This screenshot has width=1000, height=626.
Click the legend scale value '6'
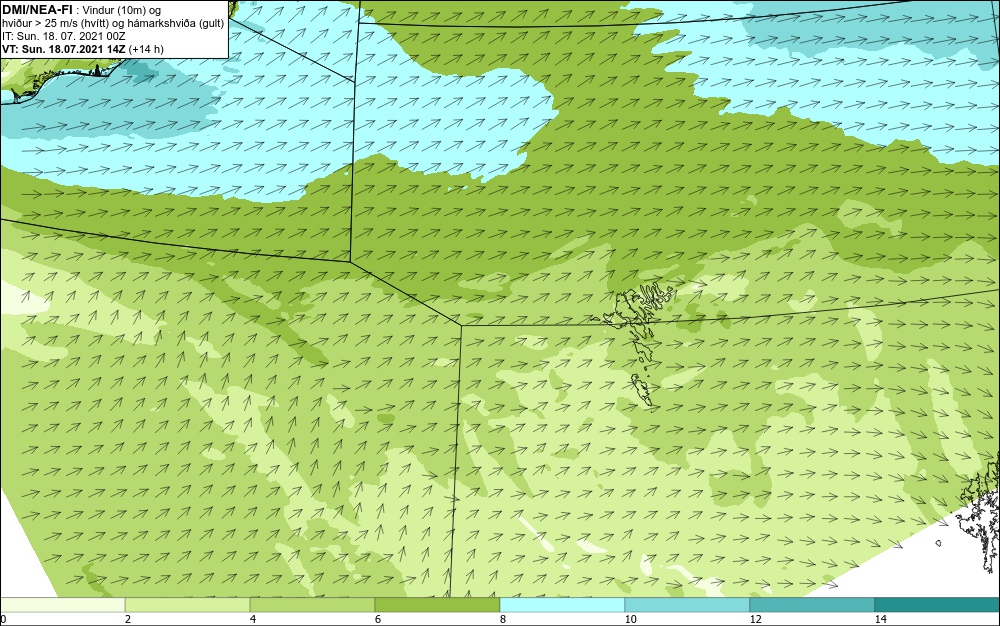(378, 620)
